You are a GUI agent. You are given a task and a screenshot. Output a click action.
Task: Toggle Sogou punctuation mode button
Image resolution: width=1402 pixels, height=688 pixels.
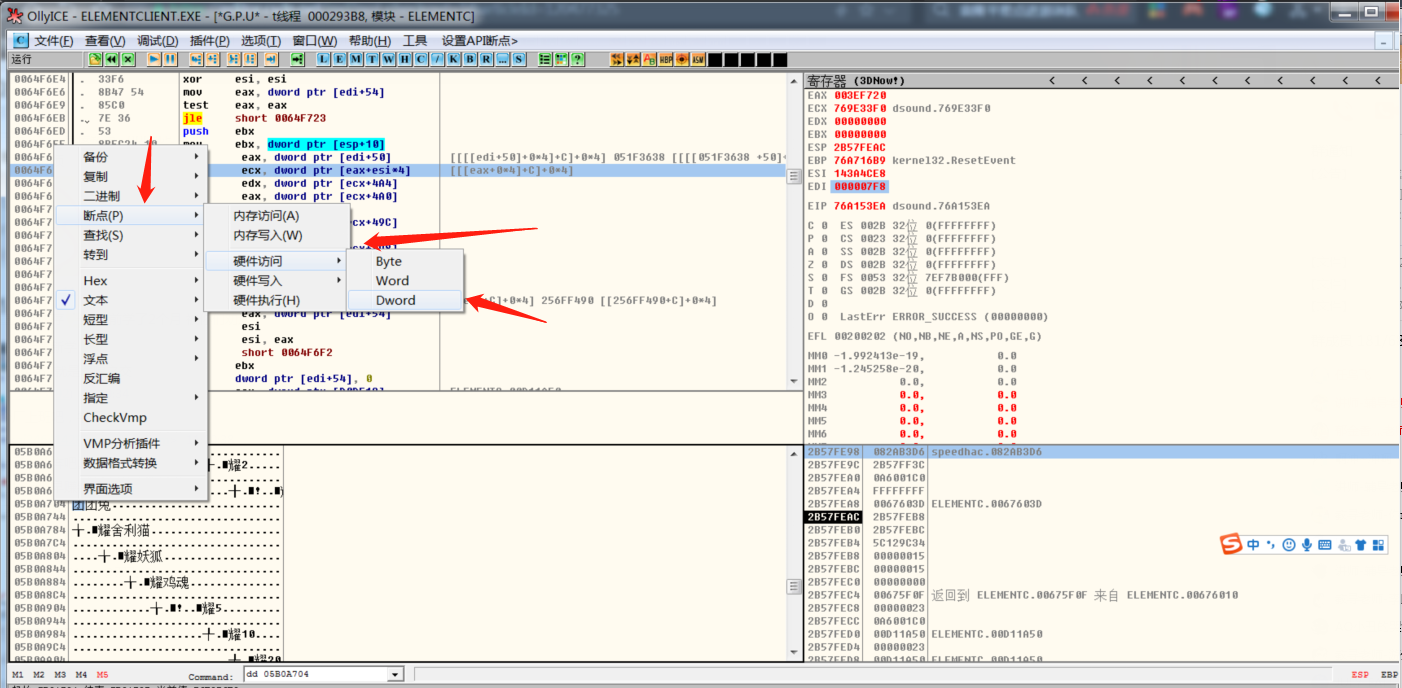pos(1272,544)
